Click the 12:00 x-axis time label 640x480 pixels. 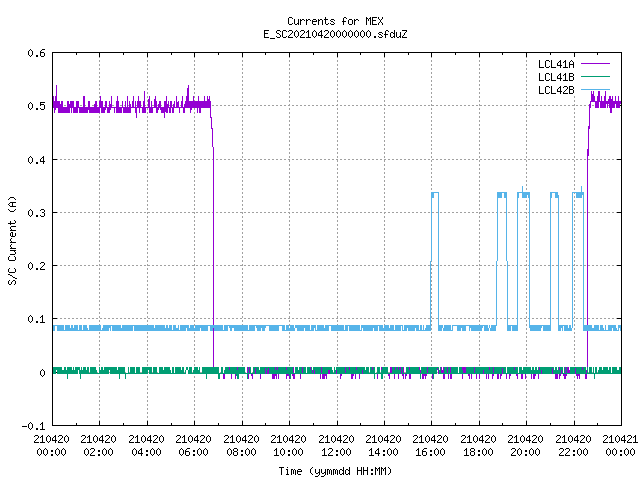(x=336, y=452)
